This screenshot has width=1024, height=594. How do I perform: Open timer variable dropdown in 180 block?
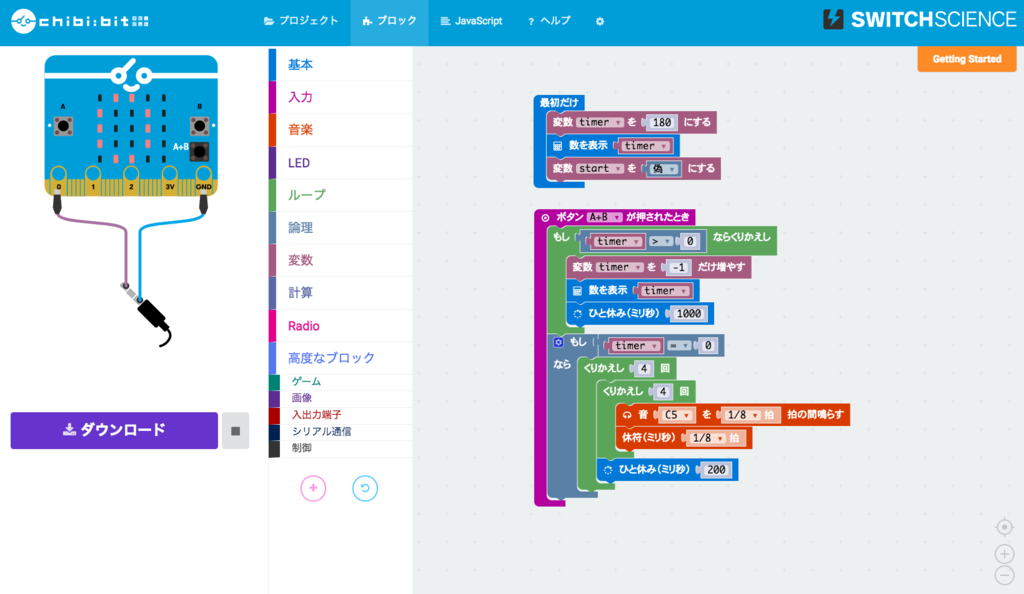click(600, 122)
